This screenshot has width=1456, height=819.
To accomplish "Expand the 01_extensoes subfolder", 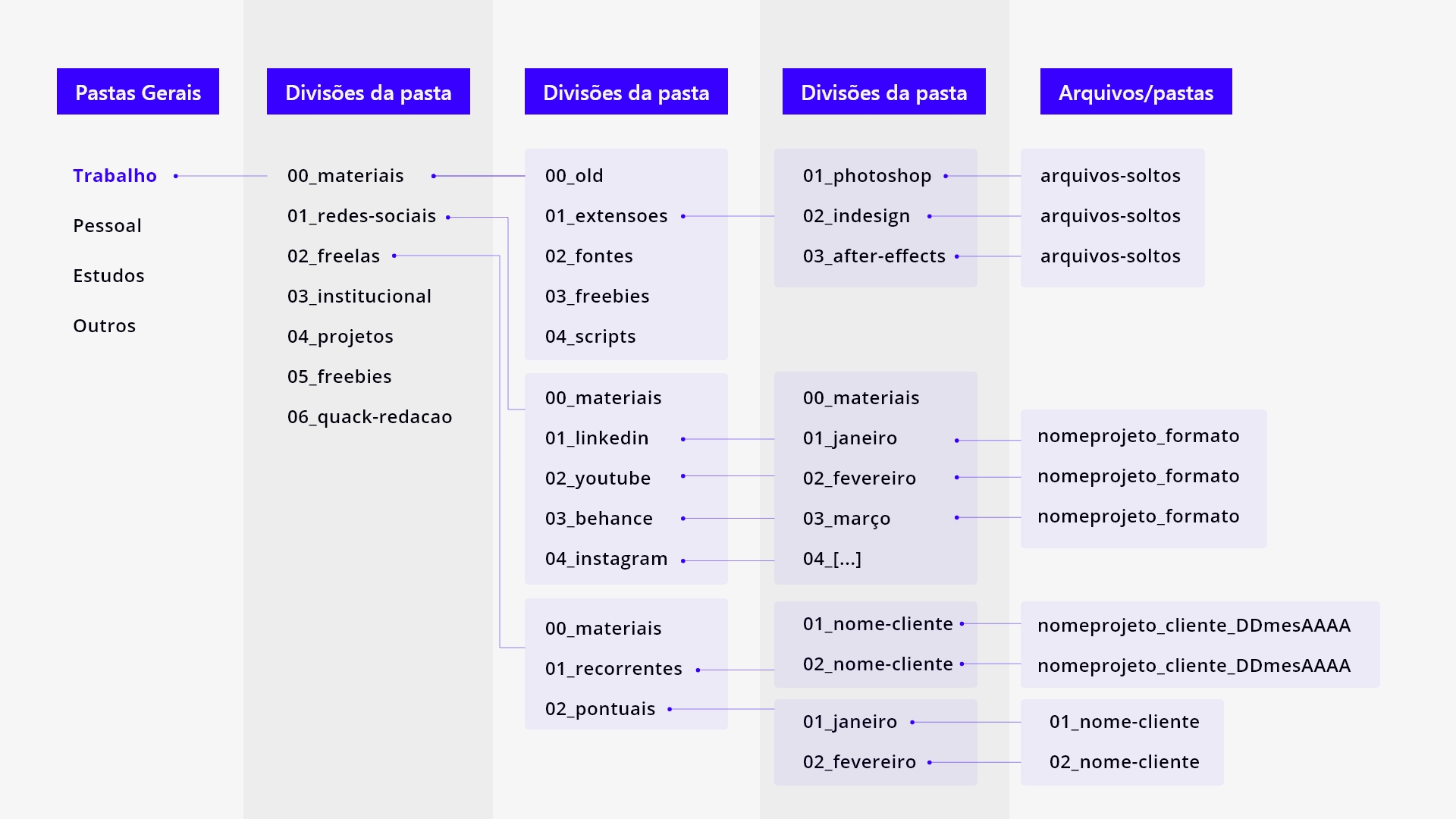I will click(x=606, y=216).
